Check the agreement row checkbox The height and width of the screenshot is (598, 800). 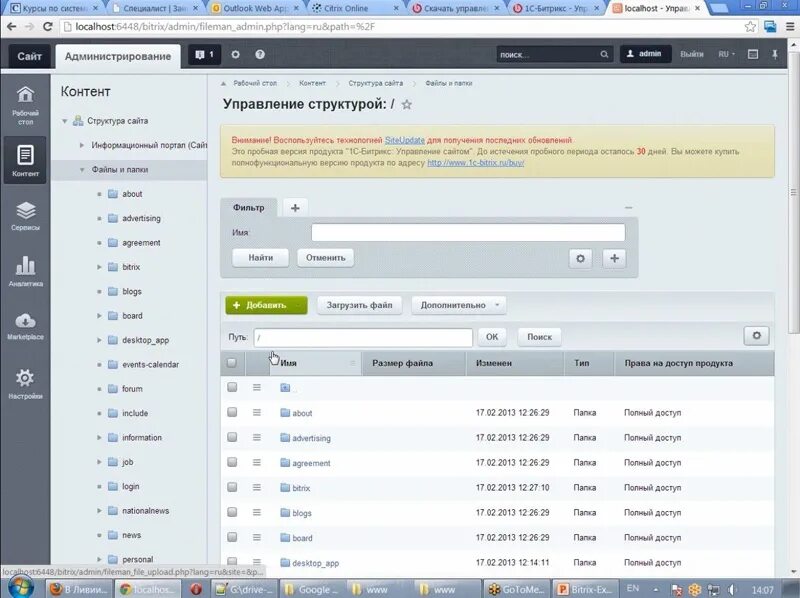pyautogui.click(x=232, y=462)
